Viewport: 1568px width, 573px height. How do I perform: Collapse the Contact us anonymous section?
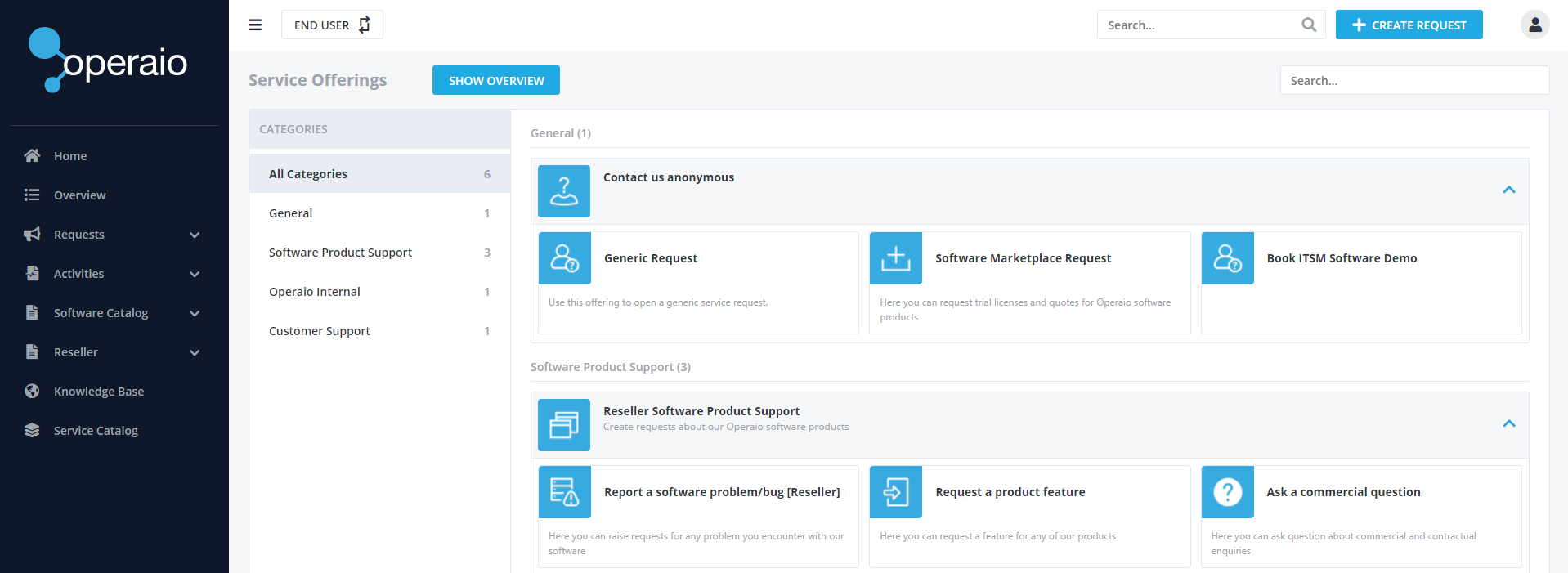[1508, 190]
